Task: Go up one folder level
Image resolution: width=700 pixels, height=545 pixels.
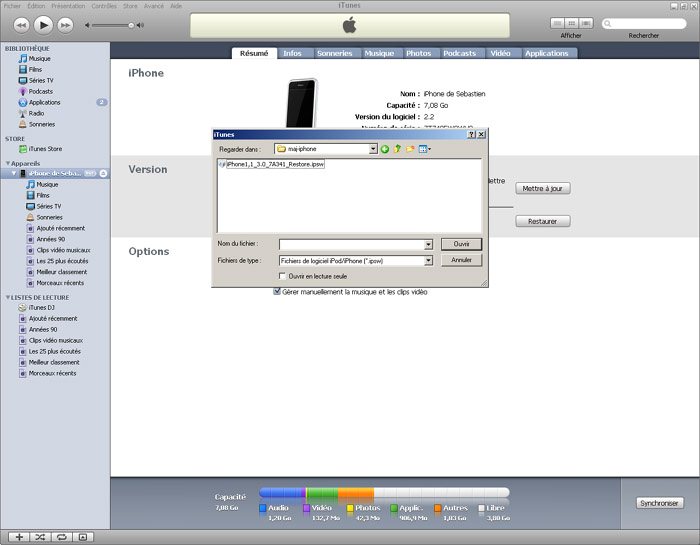Action: (397, 149)
